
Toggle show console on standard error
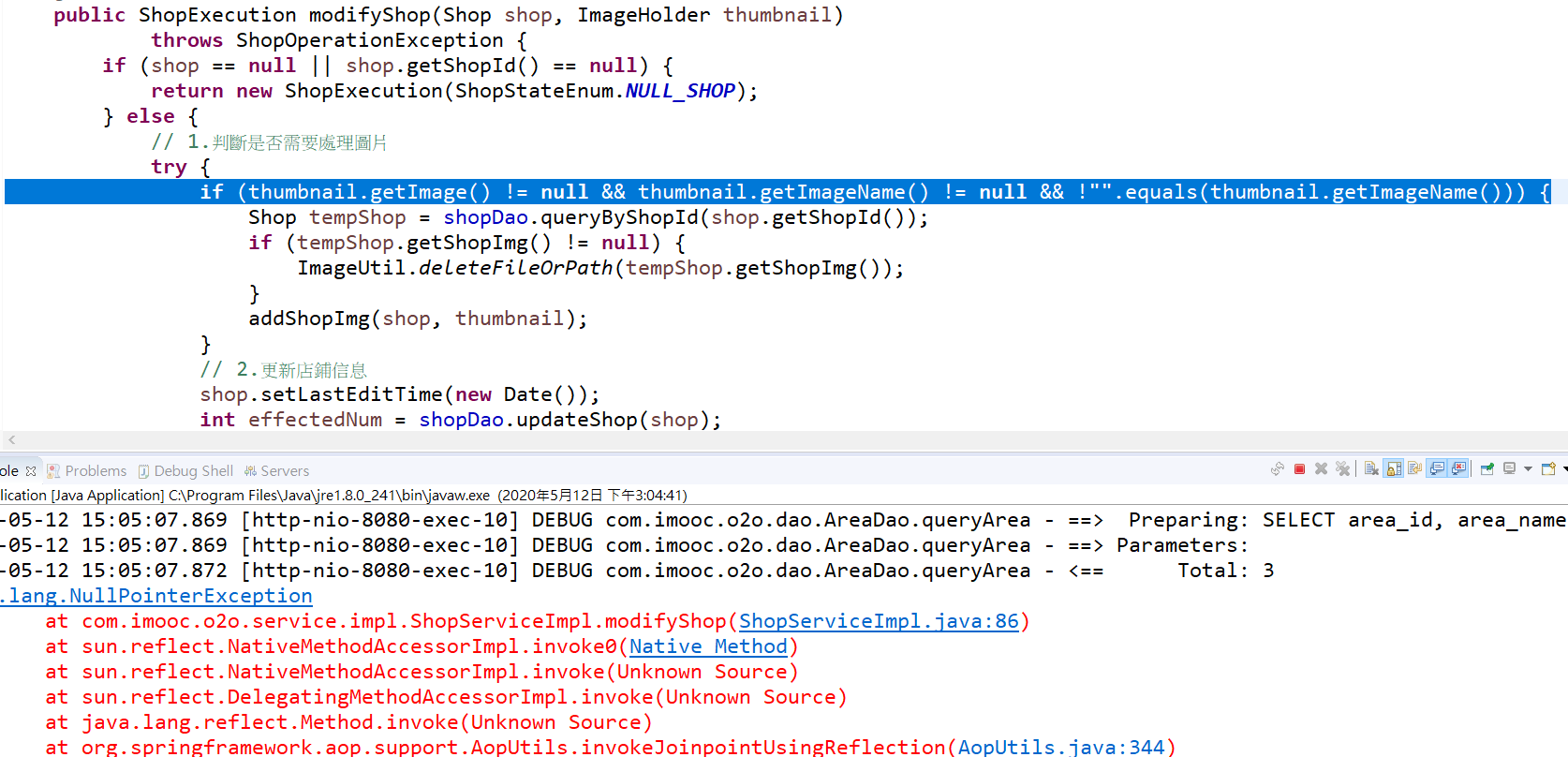[1458, 468]
